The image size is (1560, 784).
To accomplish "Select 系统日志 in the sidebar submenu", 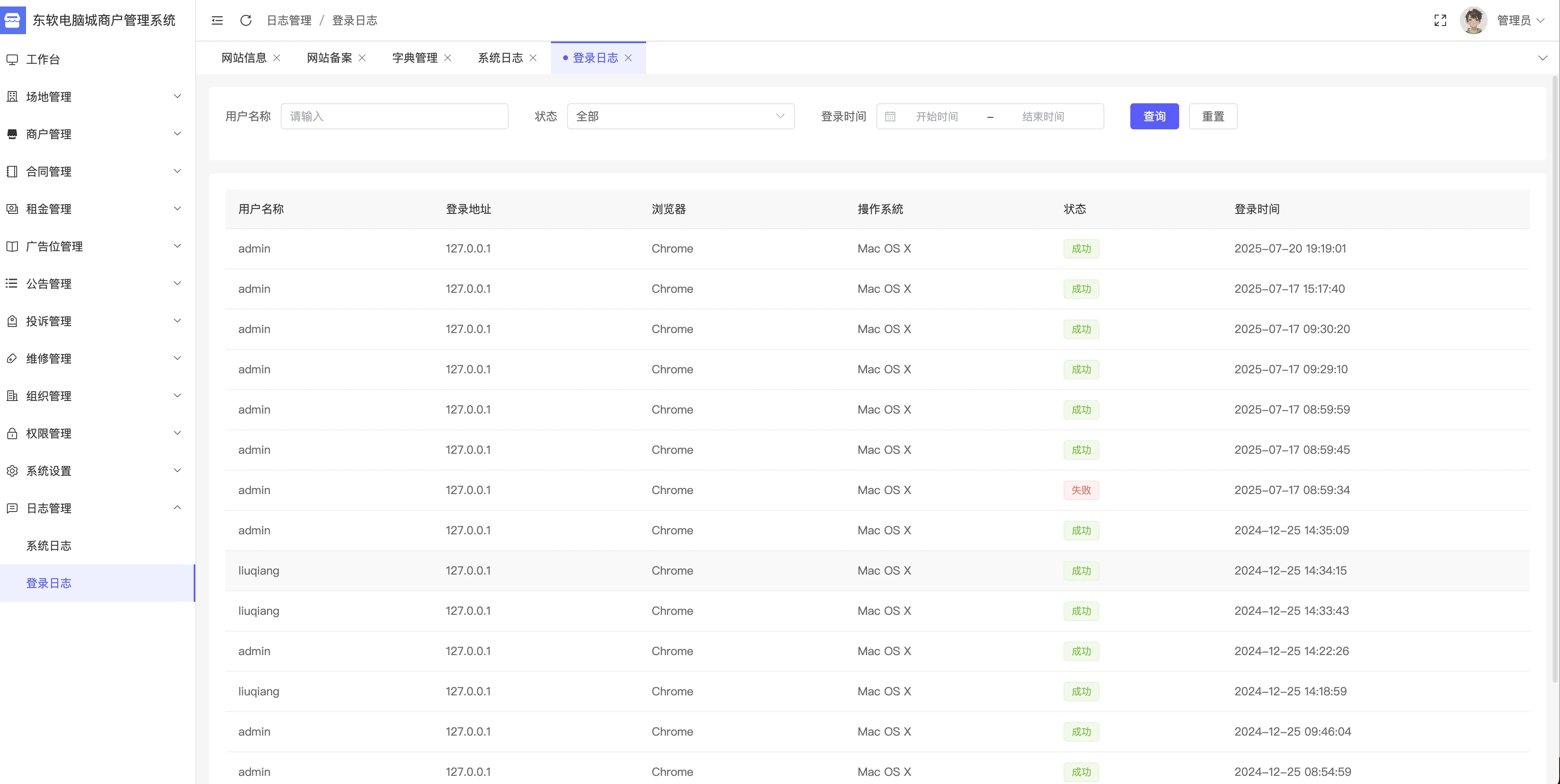I will pos(48,545).
